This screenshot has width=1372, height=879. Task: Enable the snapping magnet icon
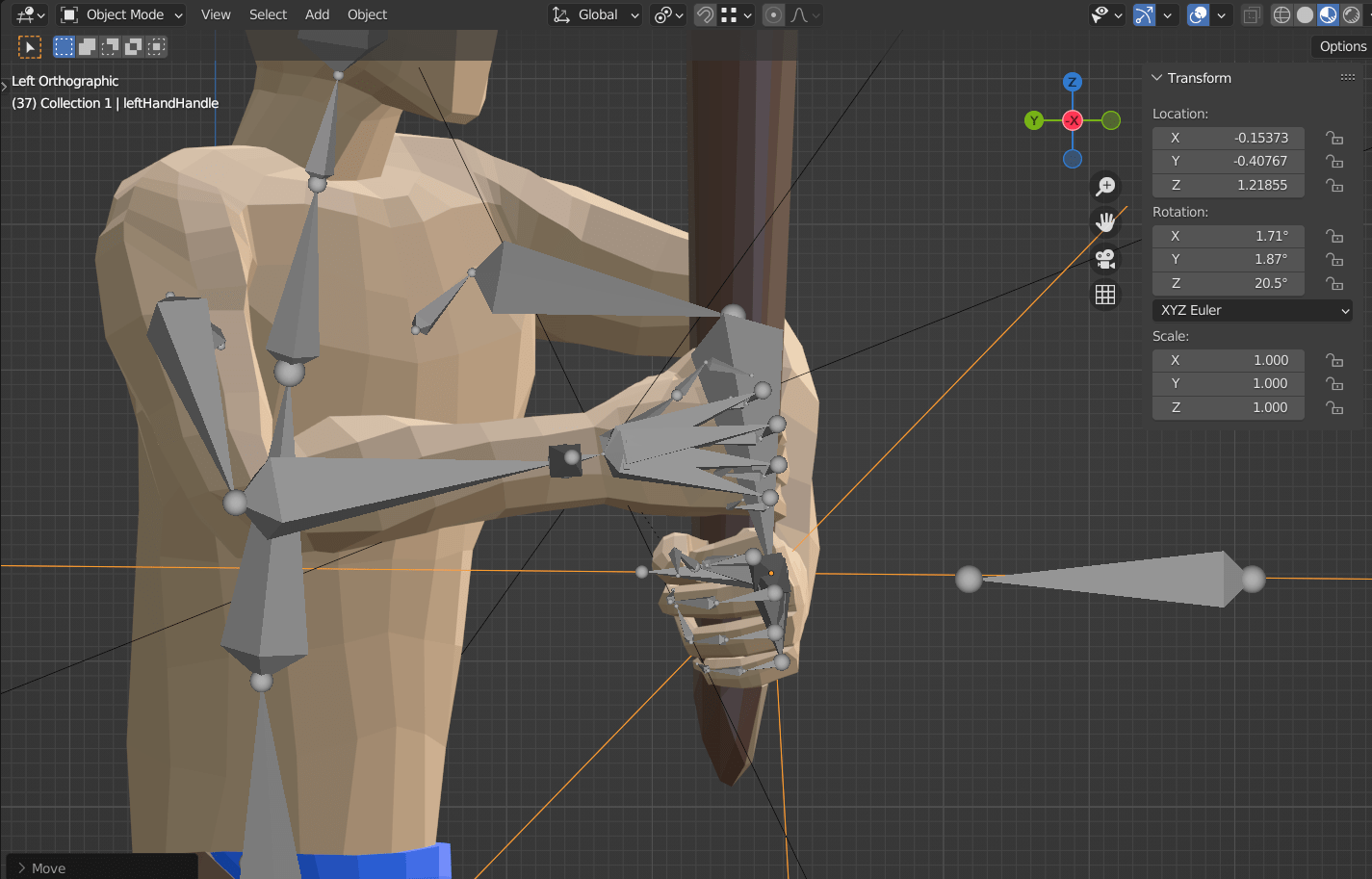(x=706, y=14)
